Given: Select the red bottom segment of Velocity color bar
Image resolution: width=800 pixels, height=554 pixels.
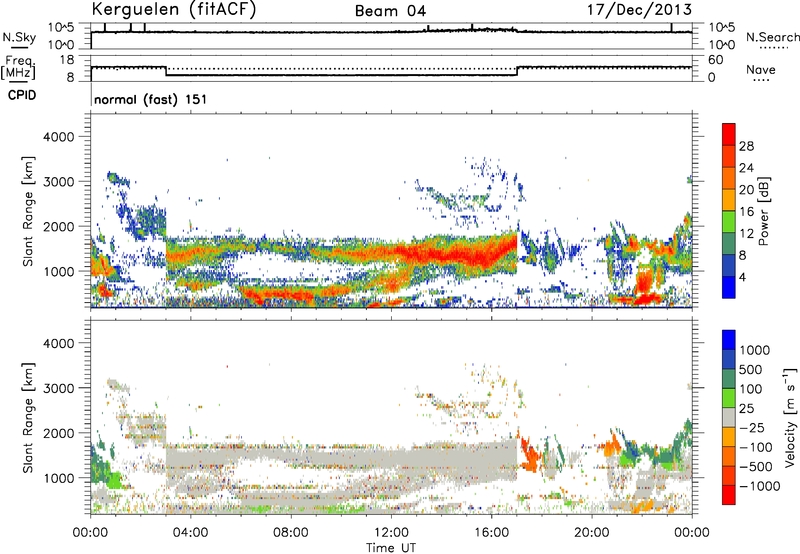Looking at the screenshot, I should 729,495.
